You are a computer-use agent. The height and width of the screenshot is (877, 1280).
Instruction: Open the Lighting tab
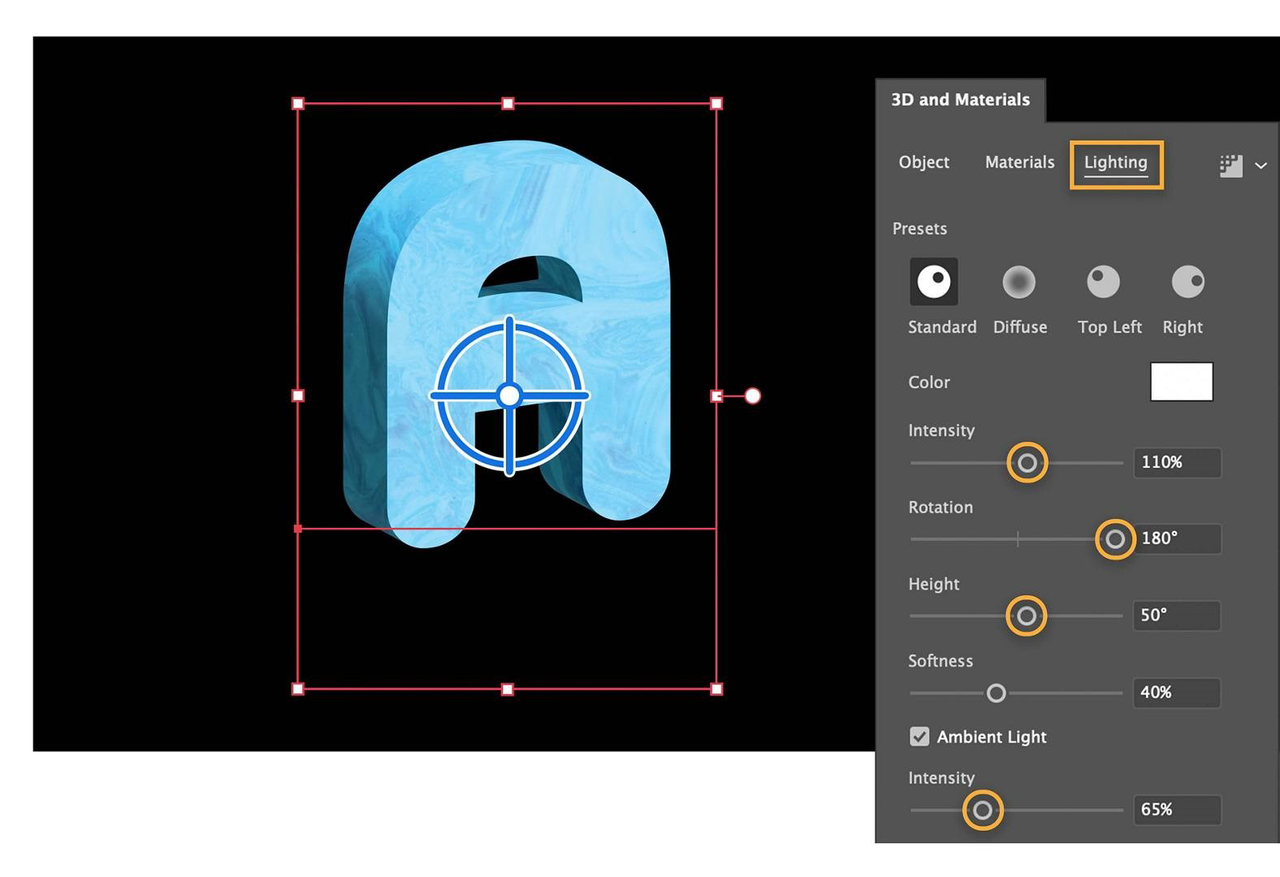click(x=1115, y=162)
